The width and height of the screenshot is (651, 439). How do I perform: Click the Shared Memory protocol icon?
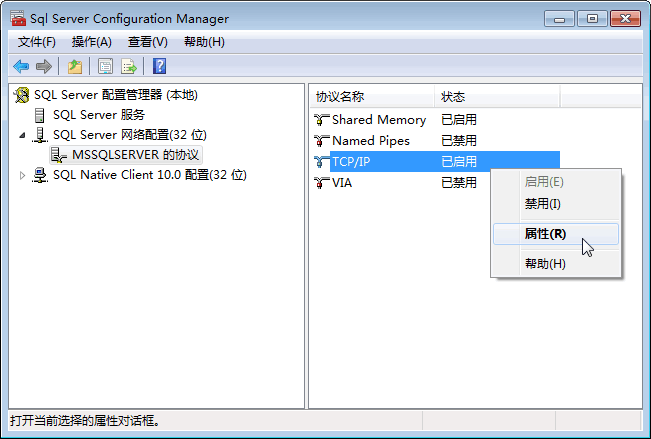pos(321,120)
